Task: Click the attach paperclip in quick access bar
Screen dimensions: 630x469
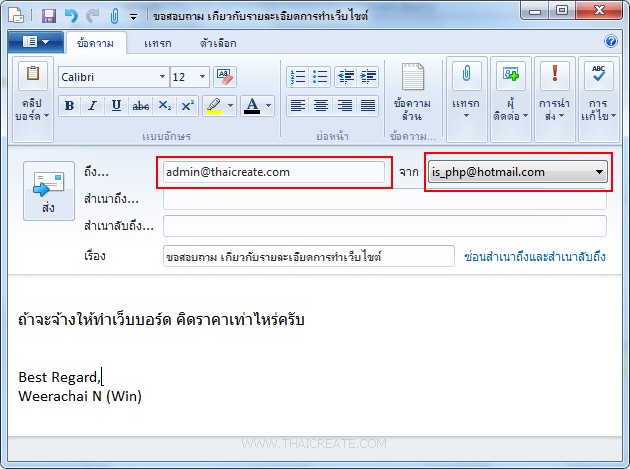Action: (x=114, y=16)
